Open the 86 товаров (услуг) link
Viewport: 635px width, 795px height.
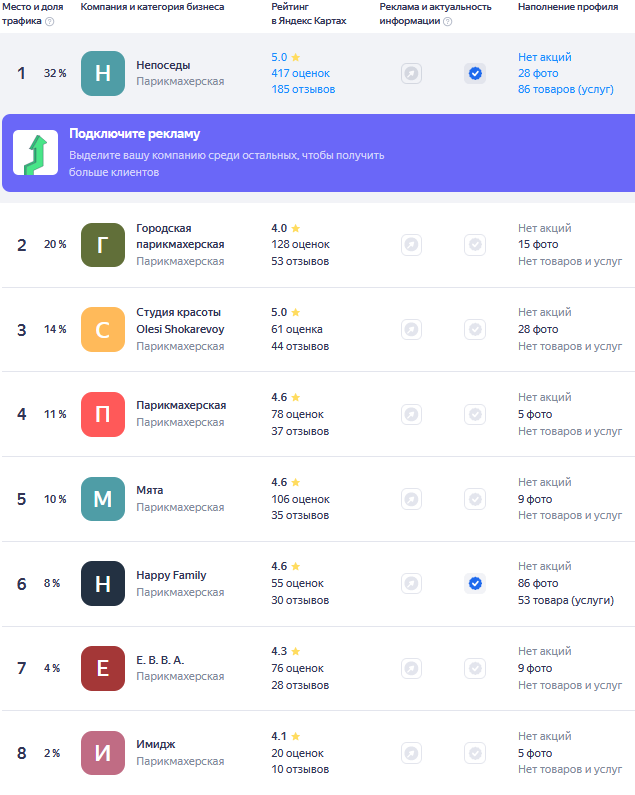pyautogui.click(x=566, y=89)
